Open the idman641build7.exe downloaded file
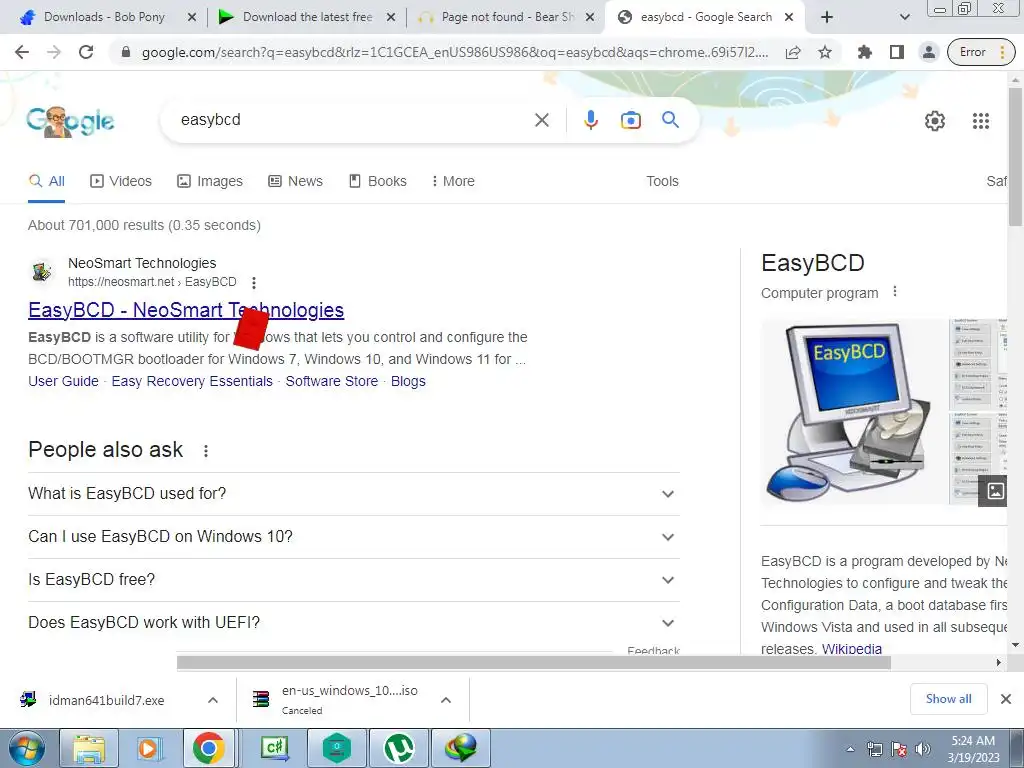This screenshot has height=768, width=1024. tap(106, 700)
